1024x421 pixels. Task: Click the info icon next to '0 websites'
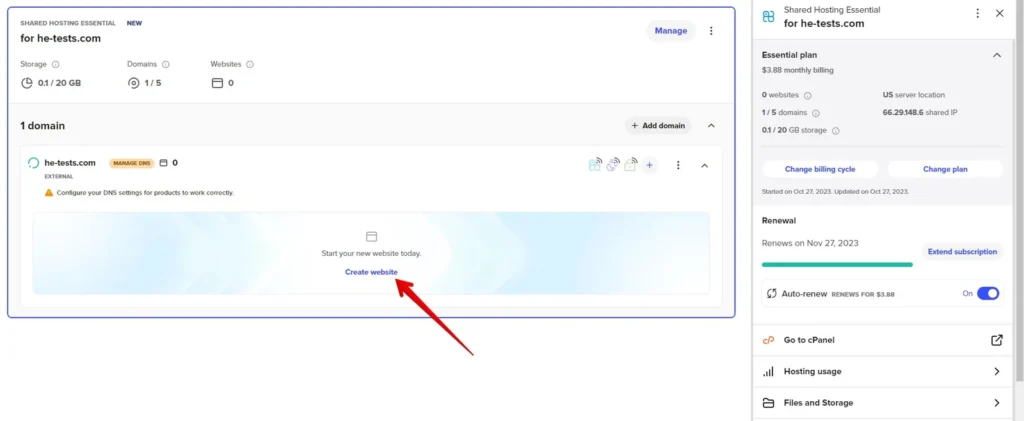(807, 95)
